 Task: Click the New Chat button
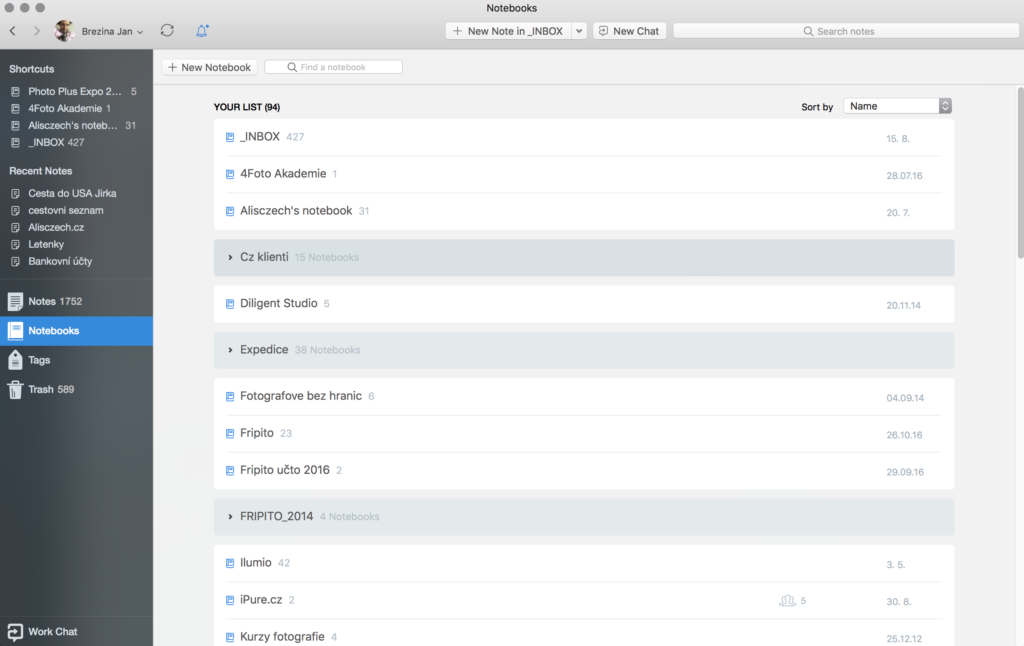[629, 31]
